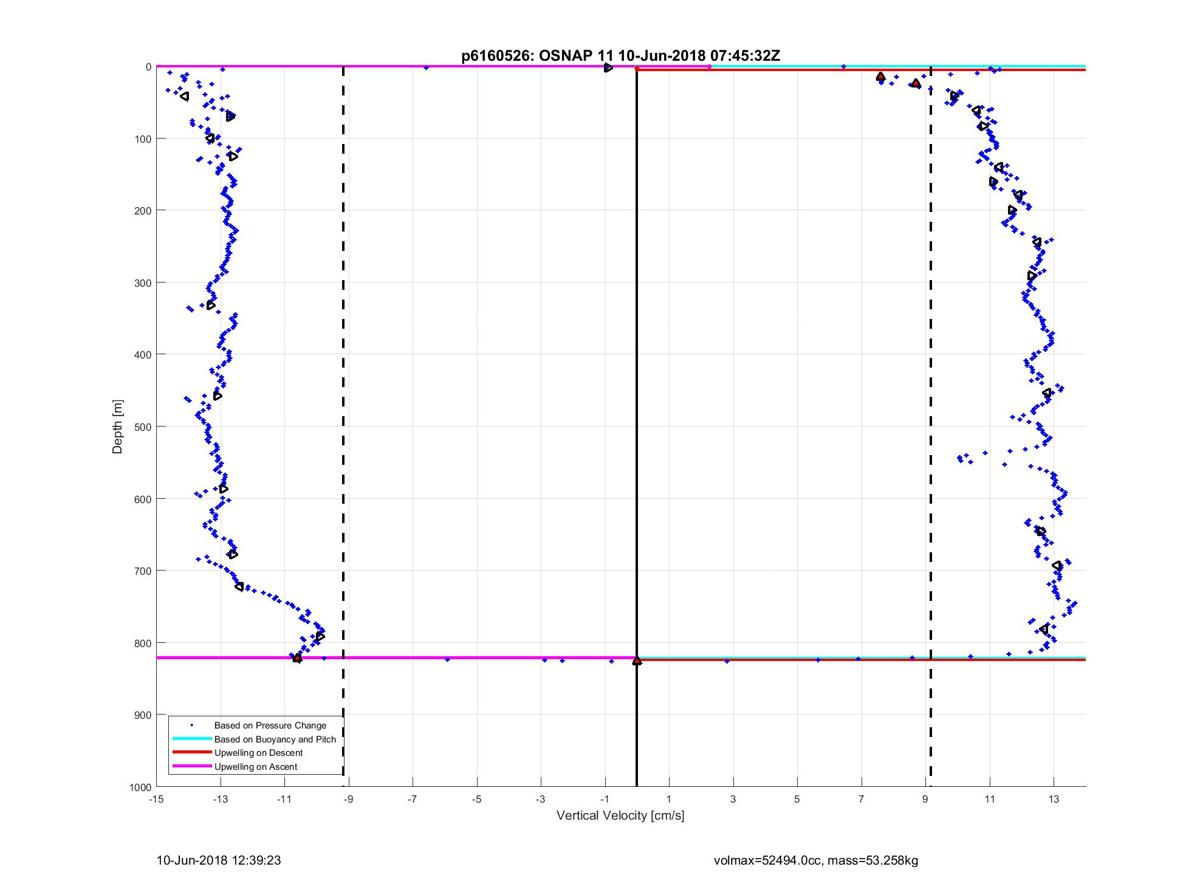Image resolution: width=1200 pixels, height=885 pixels.
Task: Click the red legend line swatch
Action: (x=191, y=752)
